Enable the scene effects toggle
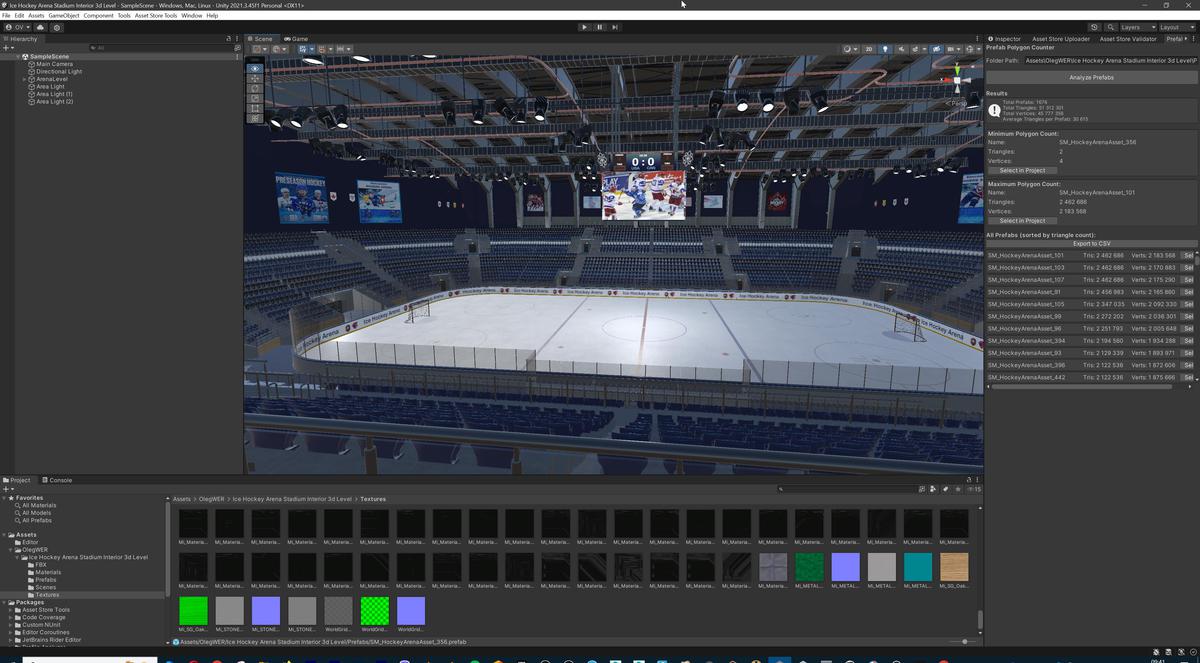Screen dimensions: 1200x663 pos(916,49)
